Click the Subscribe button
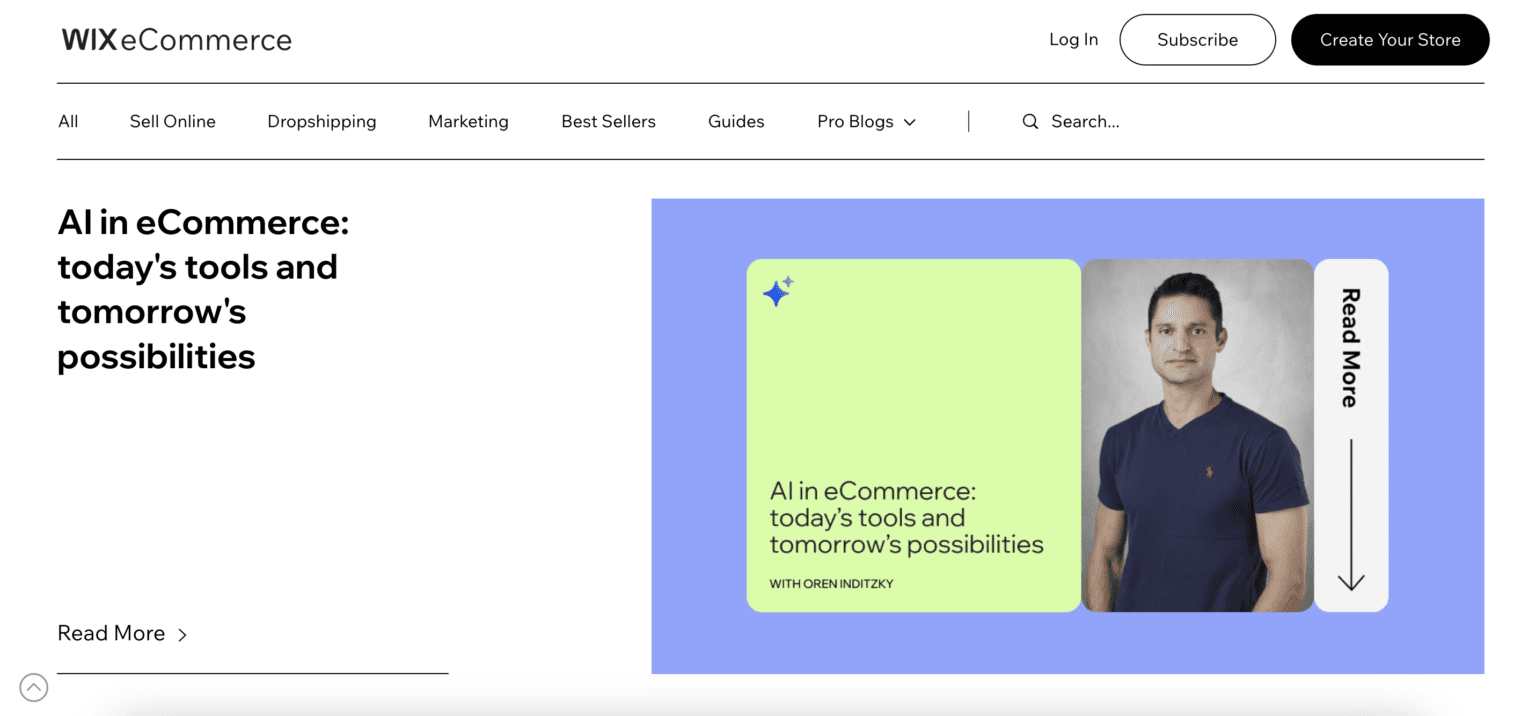The height and width of the screenshot is (716, 1536). 1197,40
